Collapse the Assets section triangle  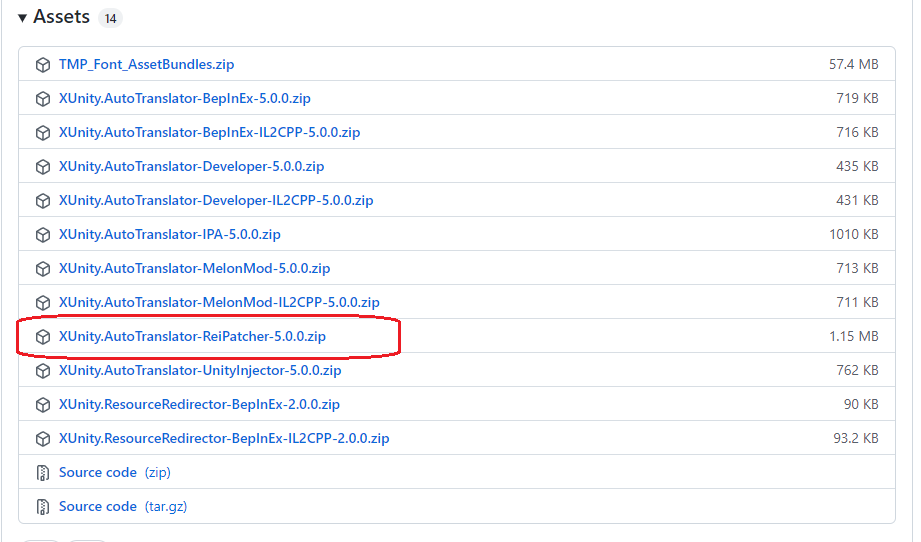click(x=22, y=18)
